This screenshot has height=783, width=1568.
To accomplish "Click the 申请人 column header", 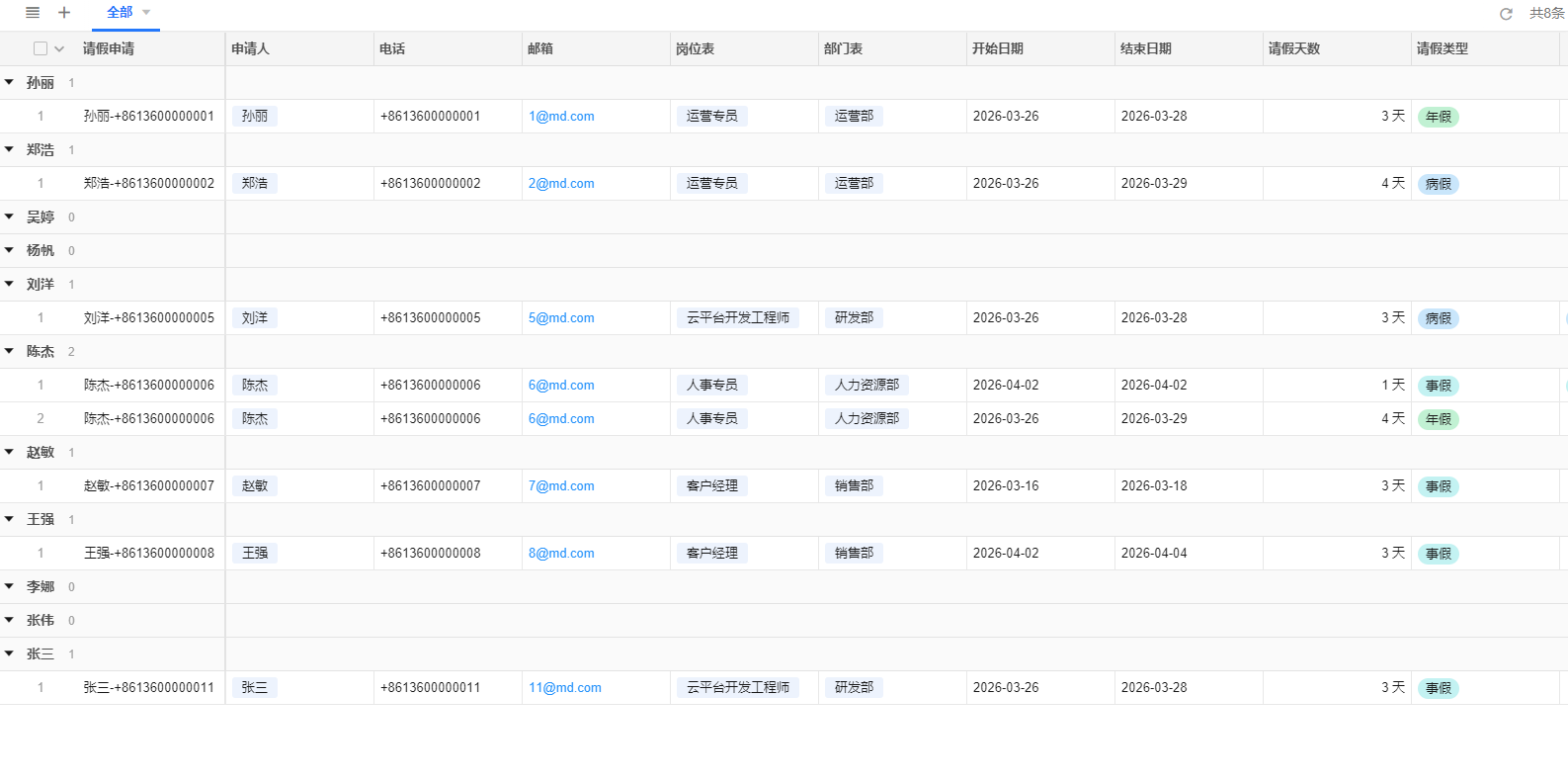I will [x=299, y=48].
